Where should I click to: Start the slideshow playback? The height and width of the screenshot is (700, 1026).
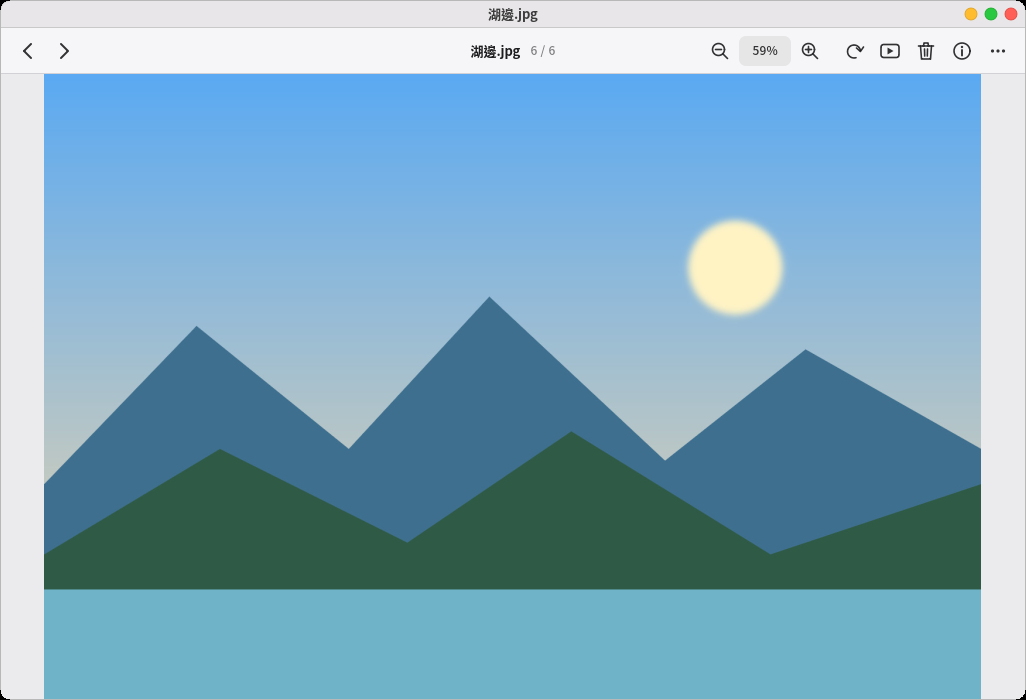[x=890, y=51]
